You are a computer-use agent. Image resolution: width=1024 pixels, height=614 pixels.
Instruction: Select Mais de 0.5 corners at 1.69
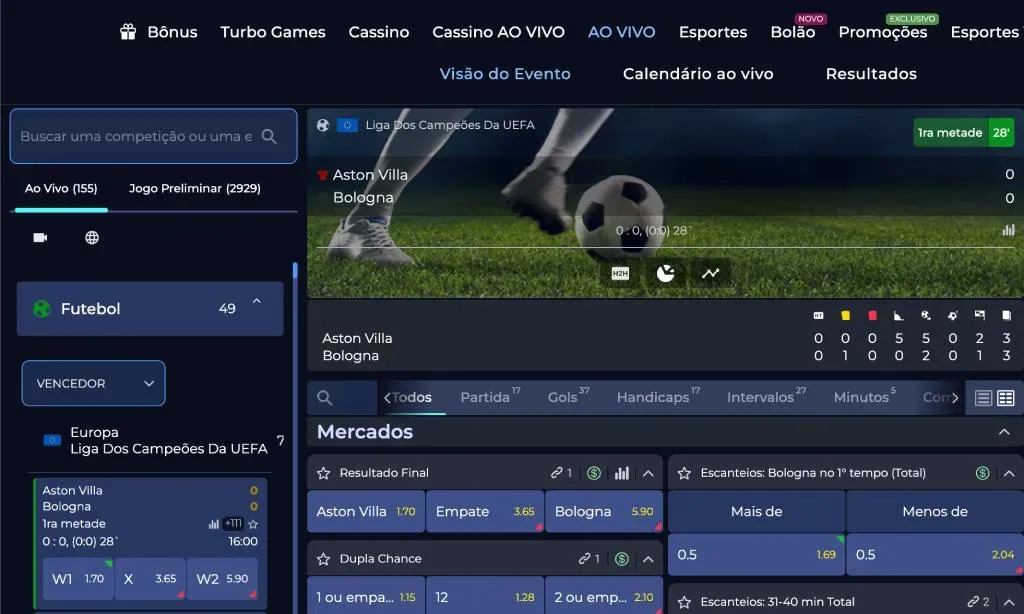[756, 555]
